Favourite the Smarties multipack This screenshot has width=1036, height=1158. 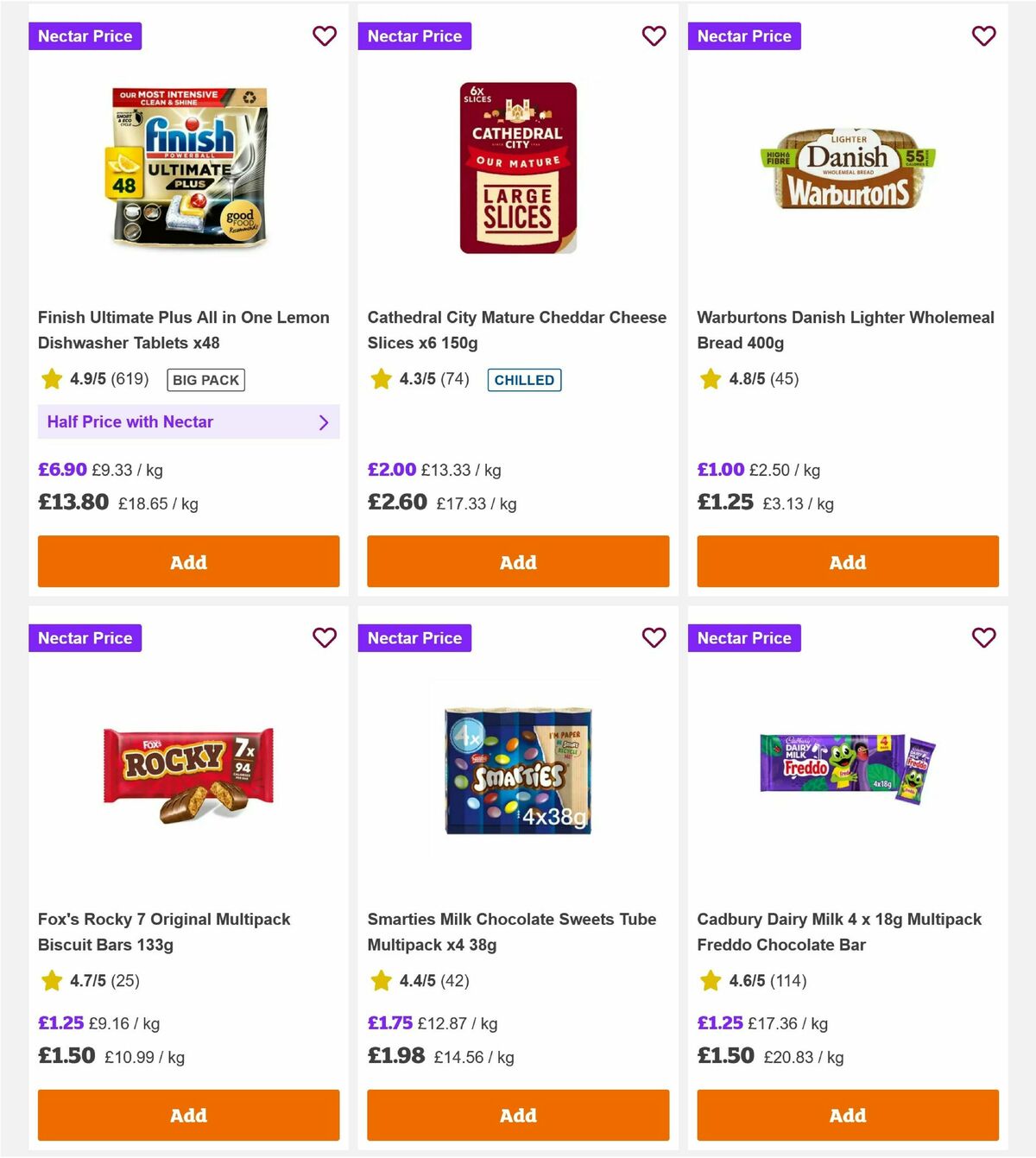click(654, 638)
